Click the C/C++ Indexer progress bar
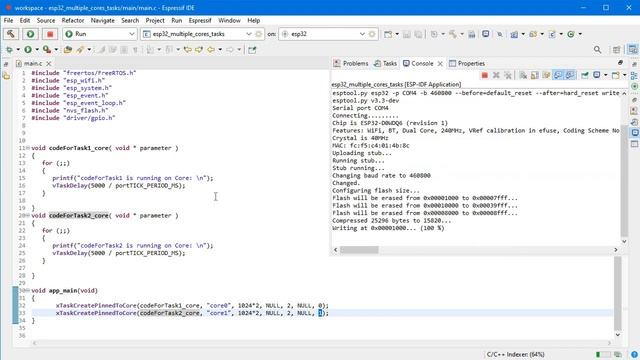This screenshot has width=640, height=360. [x=603, y=354]
